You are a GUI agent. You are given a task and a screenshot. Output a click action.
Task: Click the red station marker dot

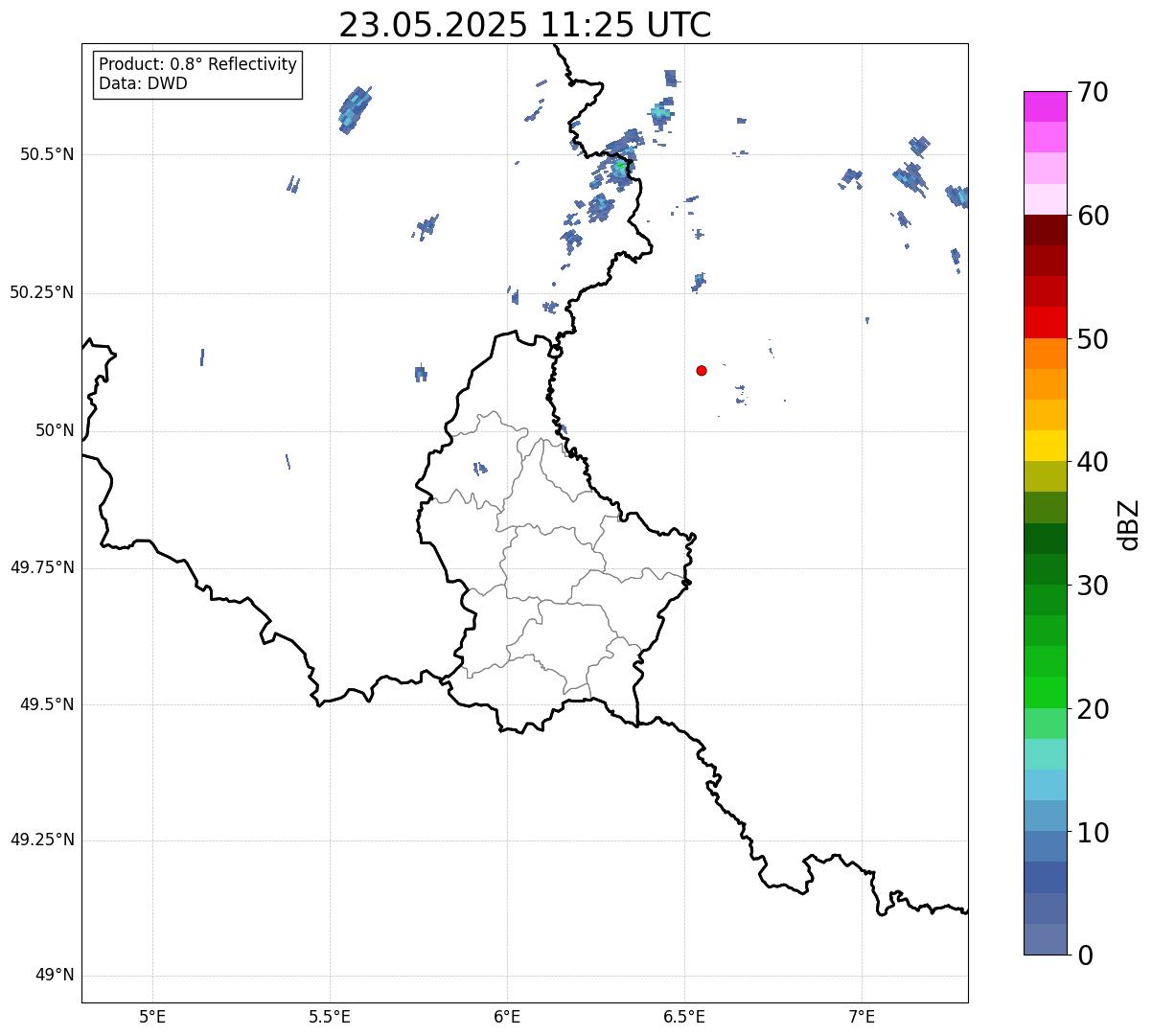click(x=702, y=370)
